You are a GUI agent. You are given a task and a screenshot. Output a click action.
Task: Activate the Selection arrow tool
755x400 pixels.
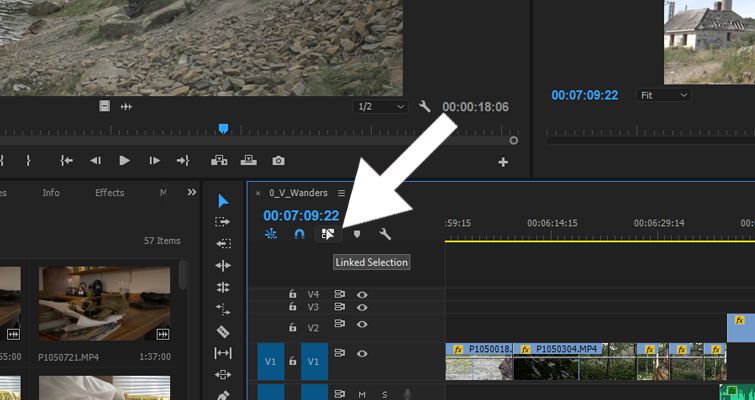pos(223,200)
